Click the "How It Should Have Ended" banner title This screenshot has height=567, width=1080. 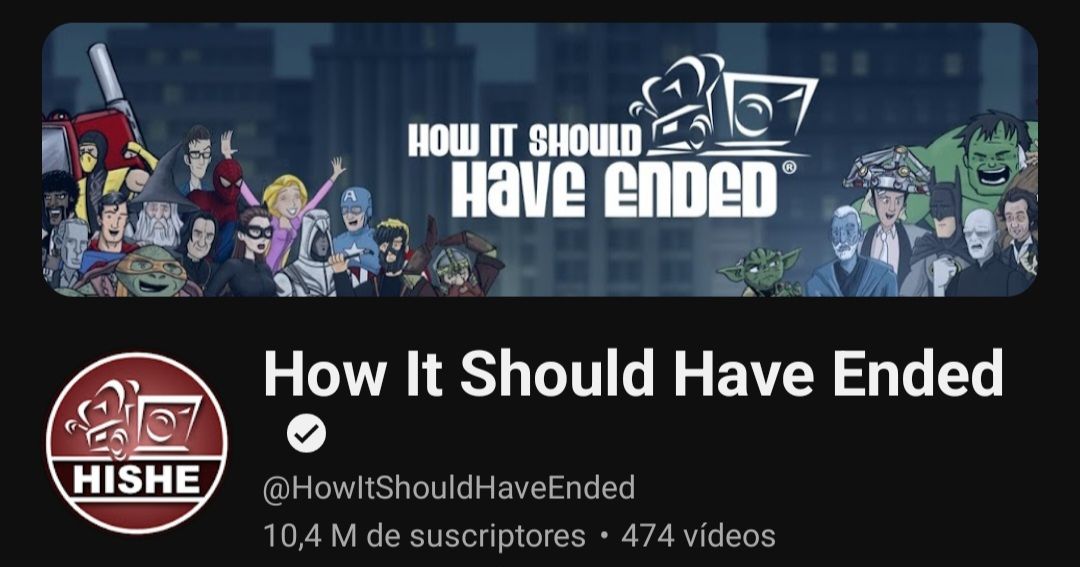(592, 171)
